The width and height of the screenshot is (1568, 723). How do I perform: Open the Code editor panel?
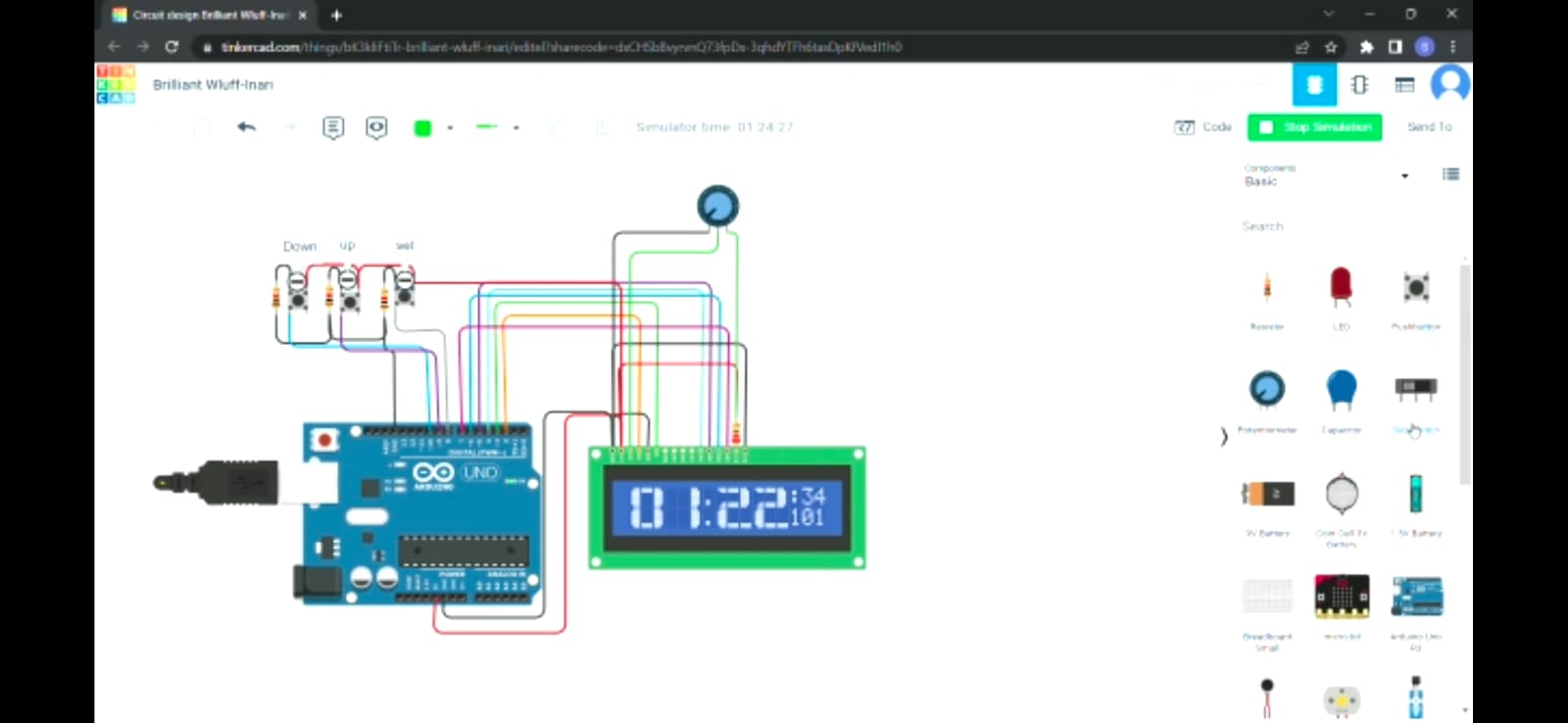click(1203, 127)
